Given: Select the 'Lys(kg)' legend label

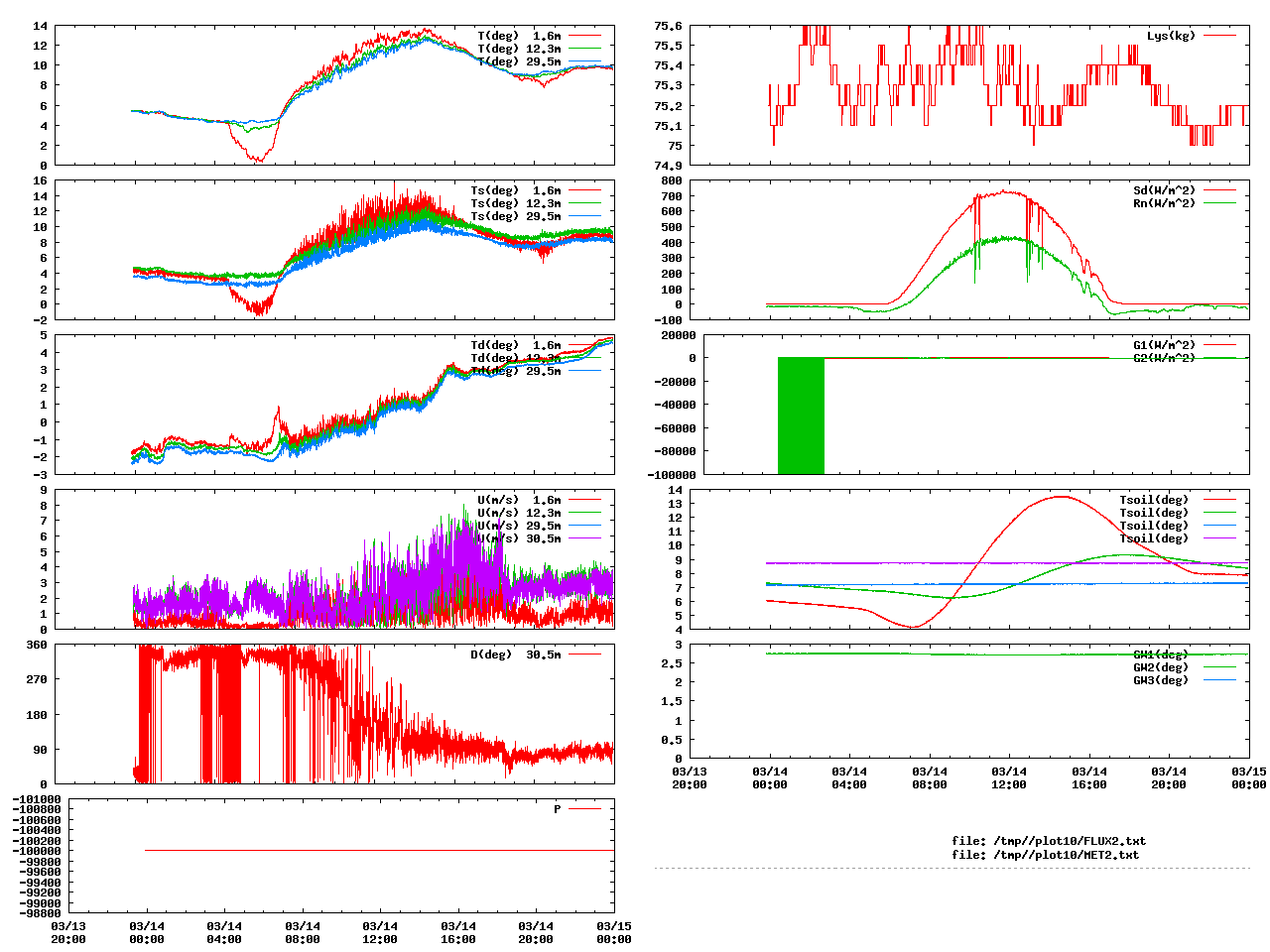Looking at the screenshot, I should point(1171,36).
